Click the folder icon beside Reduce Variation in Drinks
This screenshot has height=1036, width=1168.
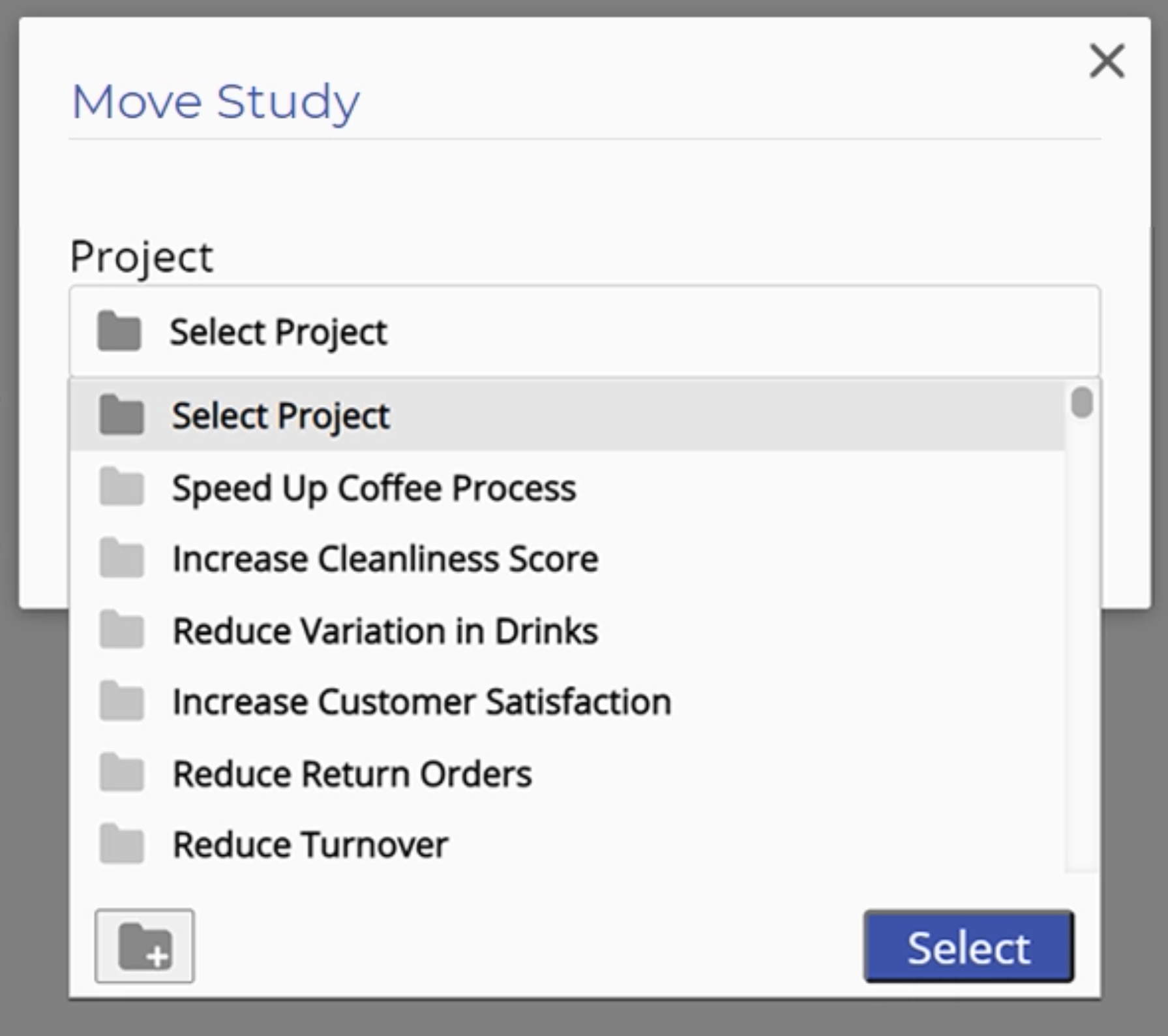(121, 630)
